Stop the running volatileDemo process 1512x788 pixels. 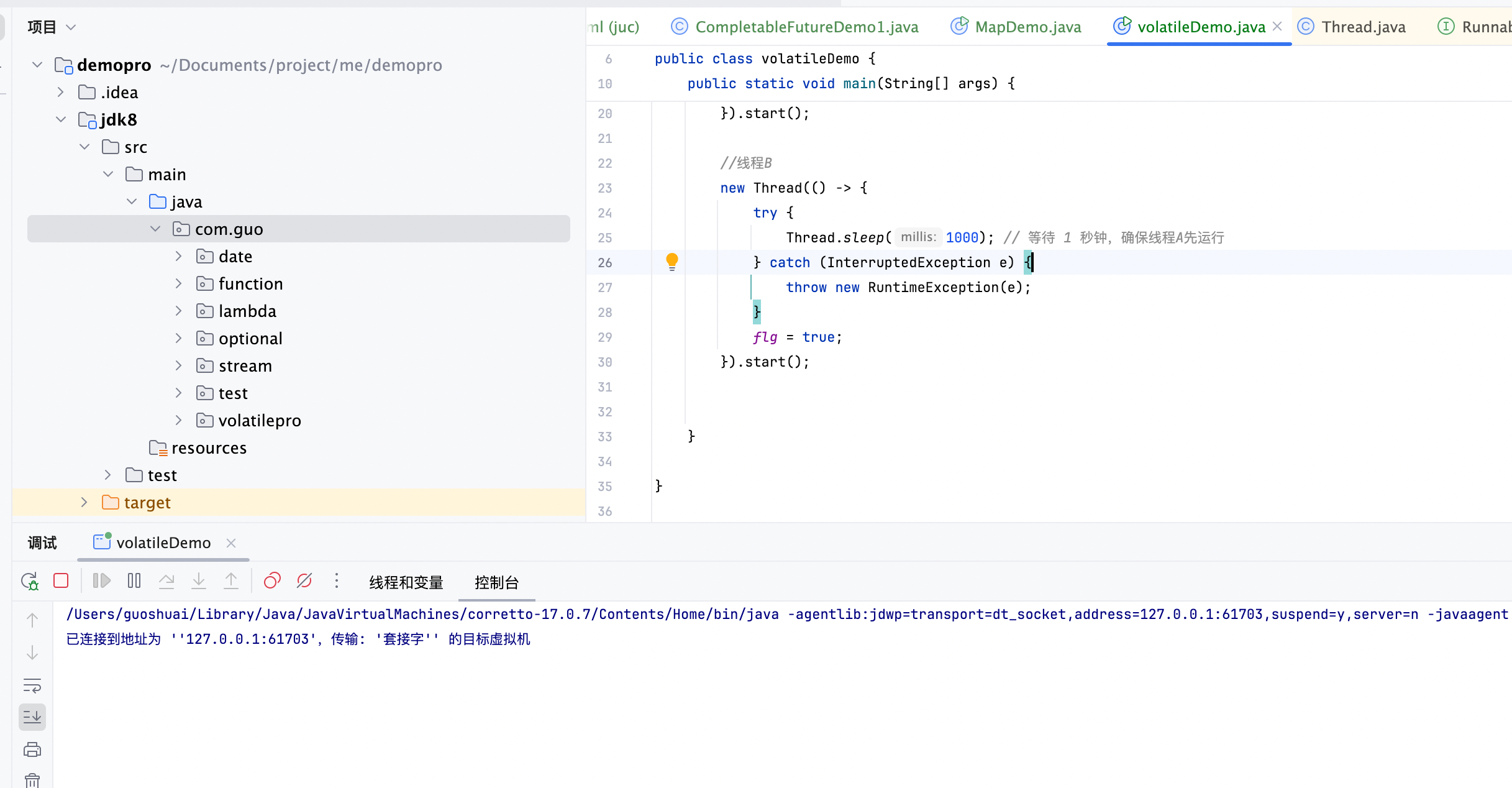(x=61, y=581)
